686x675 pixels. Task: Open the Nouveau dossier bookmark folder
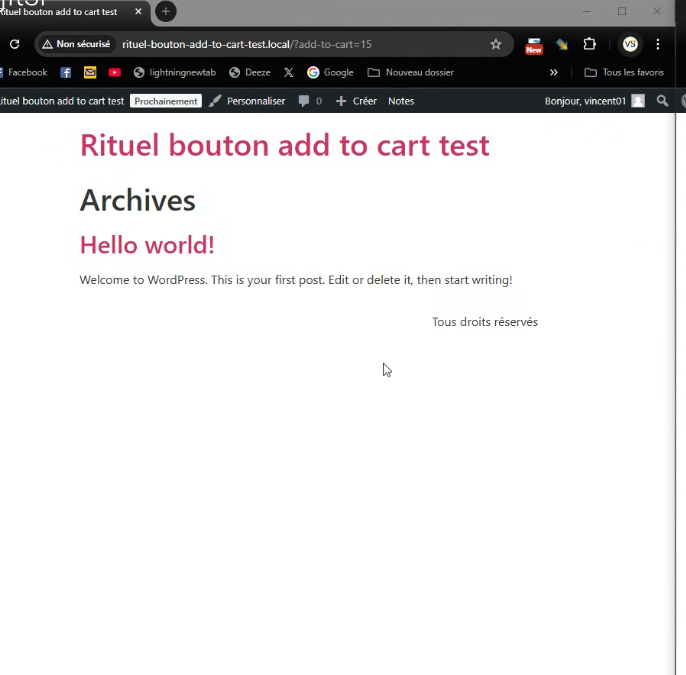[x=410, y=73]
